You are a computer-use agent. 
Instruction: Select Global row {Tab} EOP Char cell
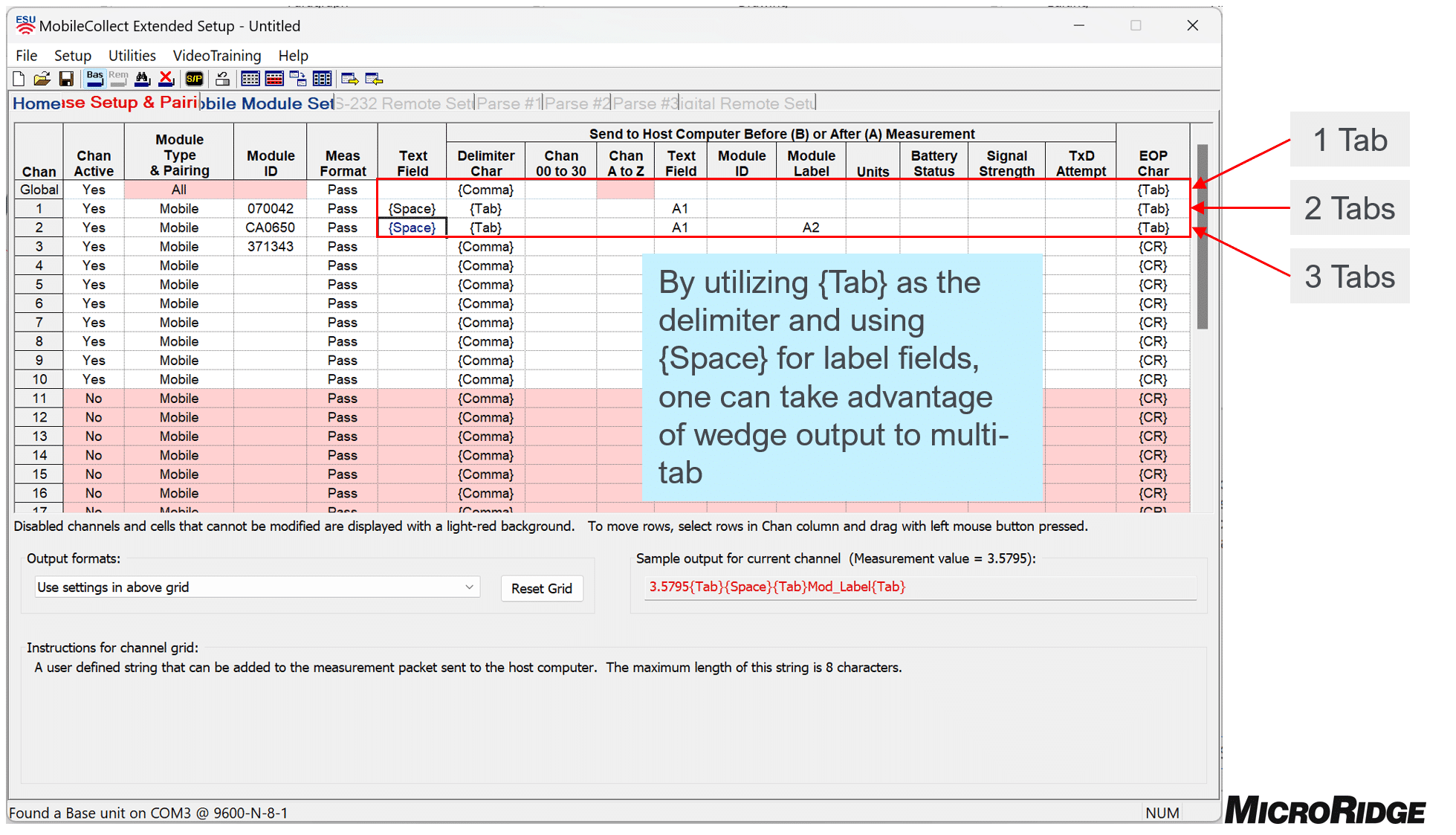pyautogui.click(x=1153, y=190)
